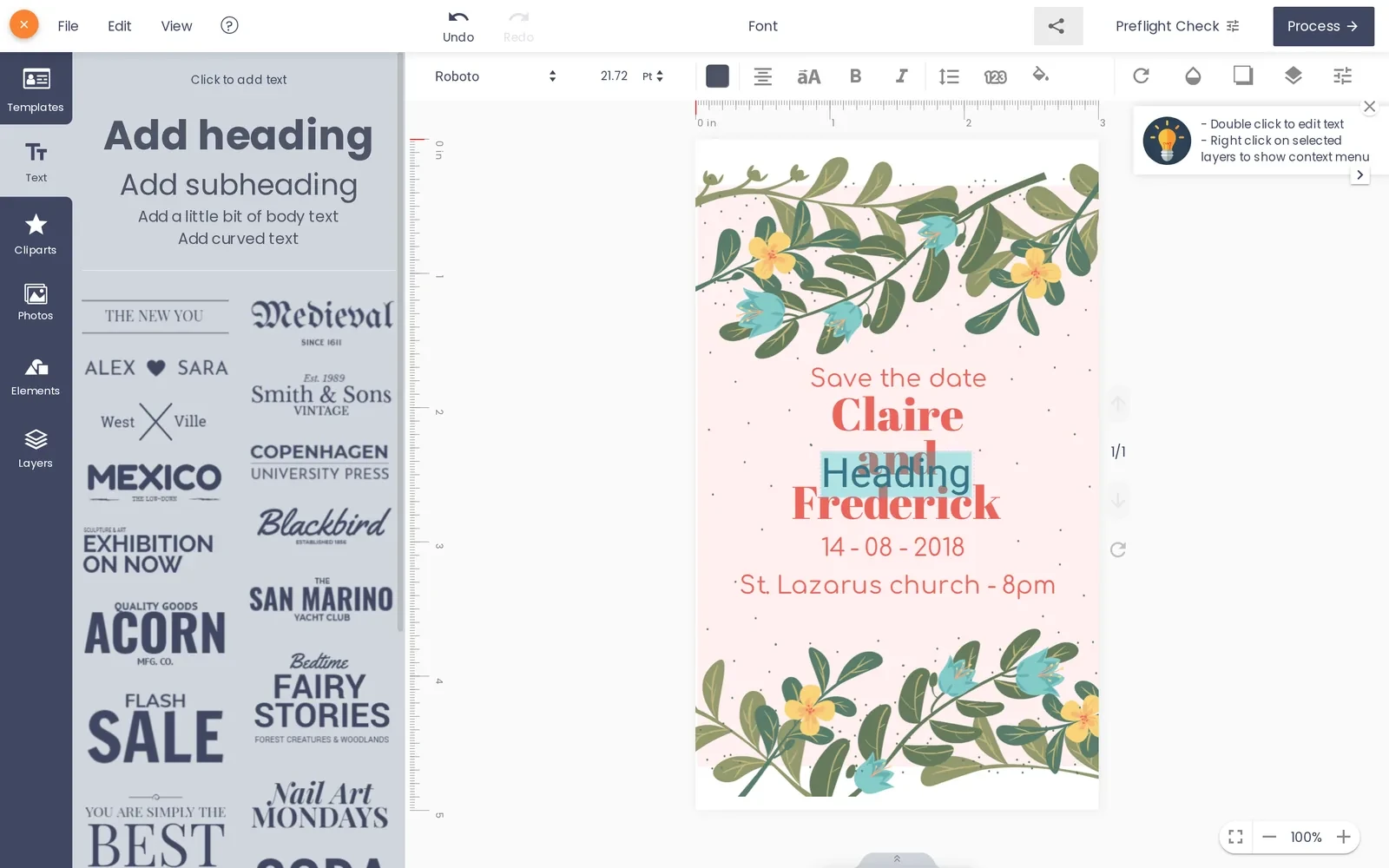
Task: Open line spacing options
Action: (949, 76)
